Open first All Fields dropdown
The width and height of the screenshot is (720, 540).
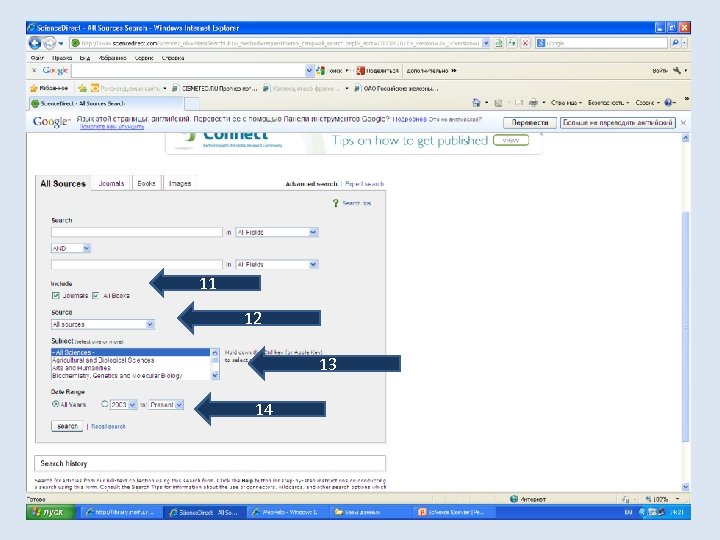[277, 232]
